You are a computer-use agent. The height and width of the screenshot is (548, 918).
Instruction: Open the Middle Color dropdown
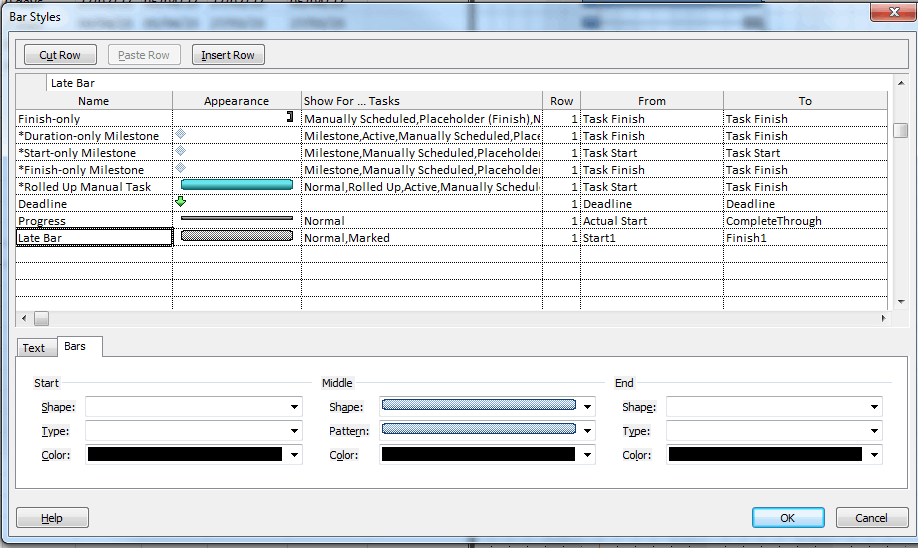(x=587, y=455)
